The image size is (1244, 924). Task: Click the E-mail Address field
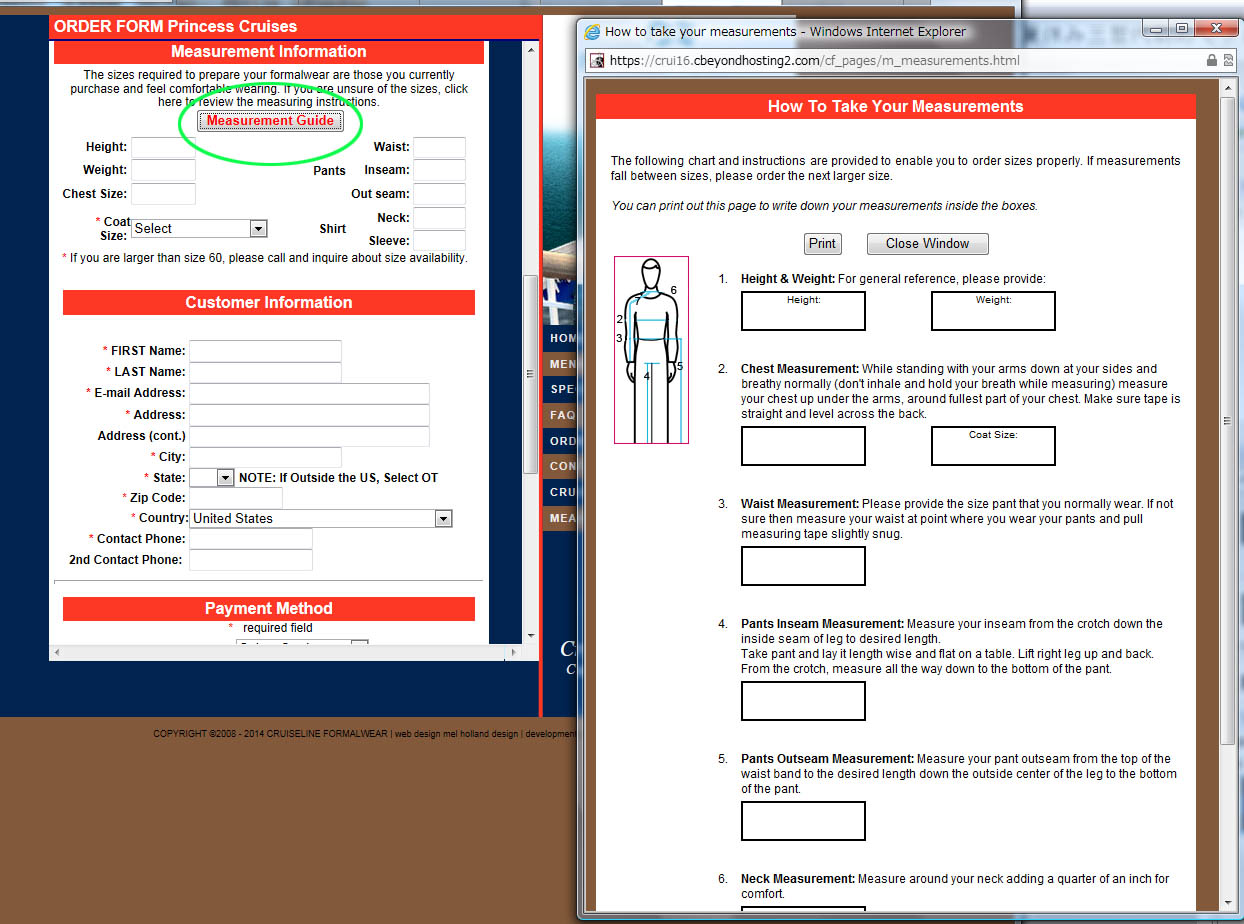[x=309, y=393]
